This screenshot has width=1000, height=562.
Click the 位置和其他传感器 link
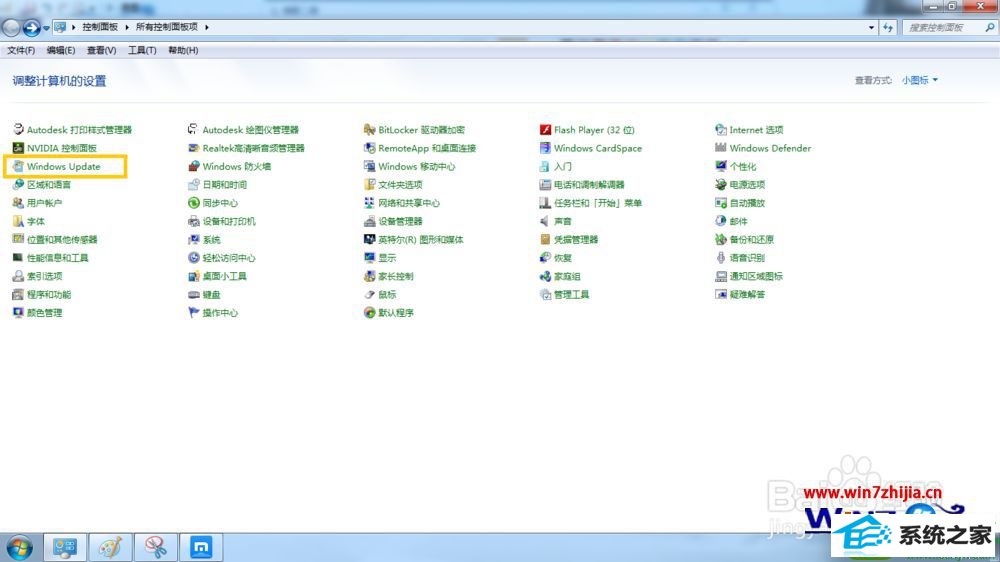point(62,240)
